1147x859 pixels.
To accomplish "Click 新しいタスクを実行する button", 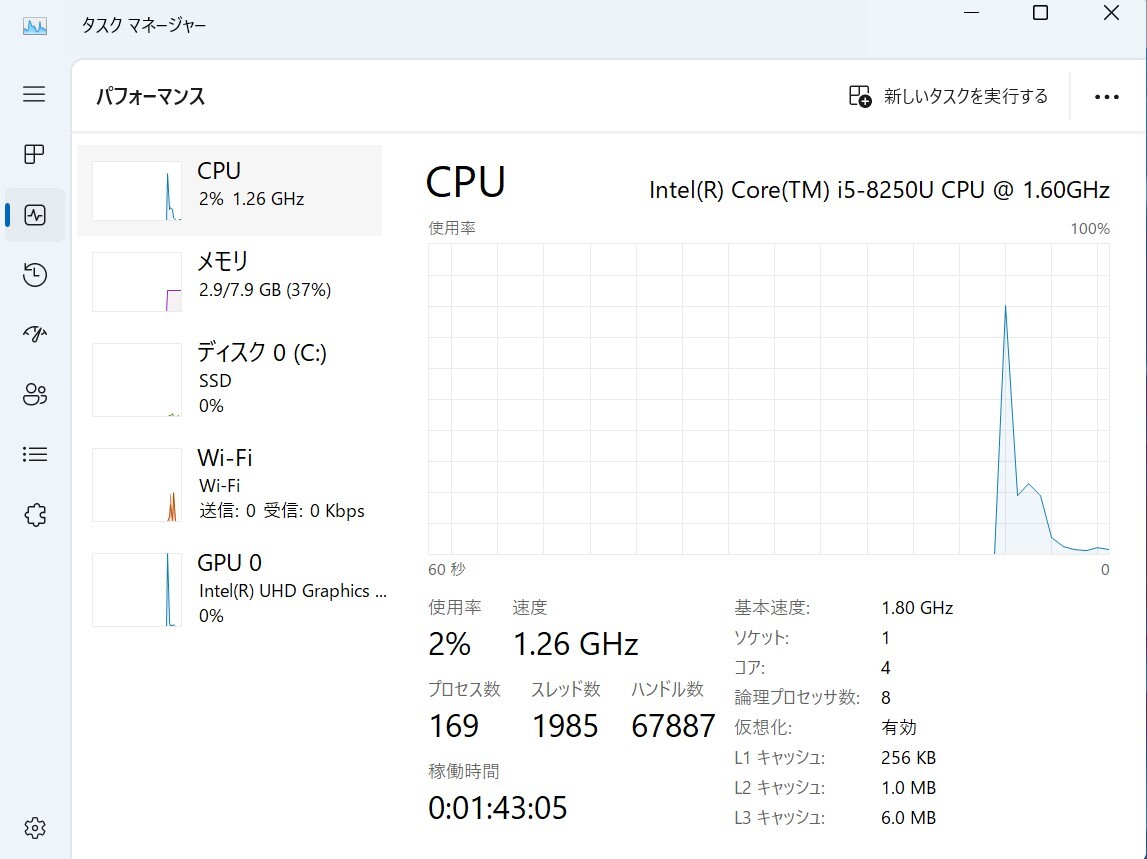I will 948,97.
